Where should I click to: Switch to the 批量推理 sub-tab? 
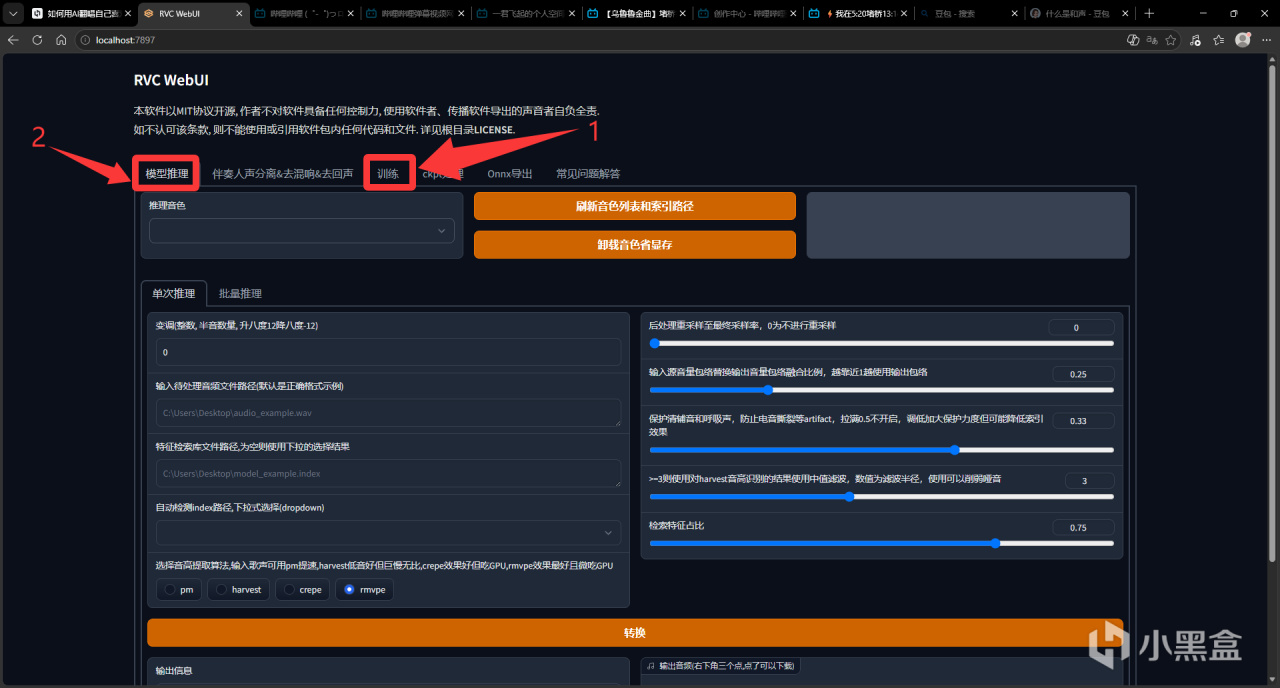coord(240,293)
